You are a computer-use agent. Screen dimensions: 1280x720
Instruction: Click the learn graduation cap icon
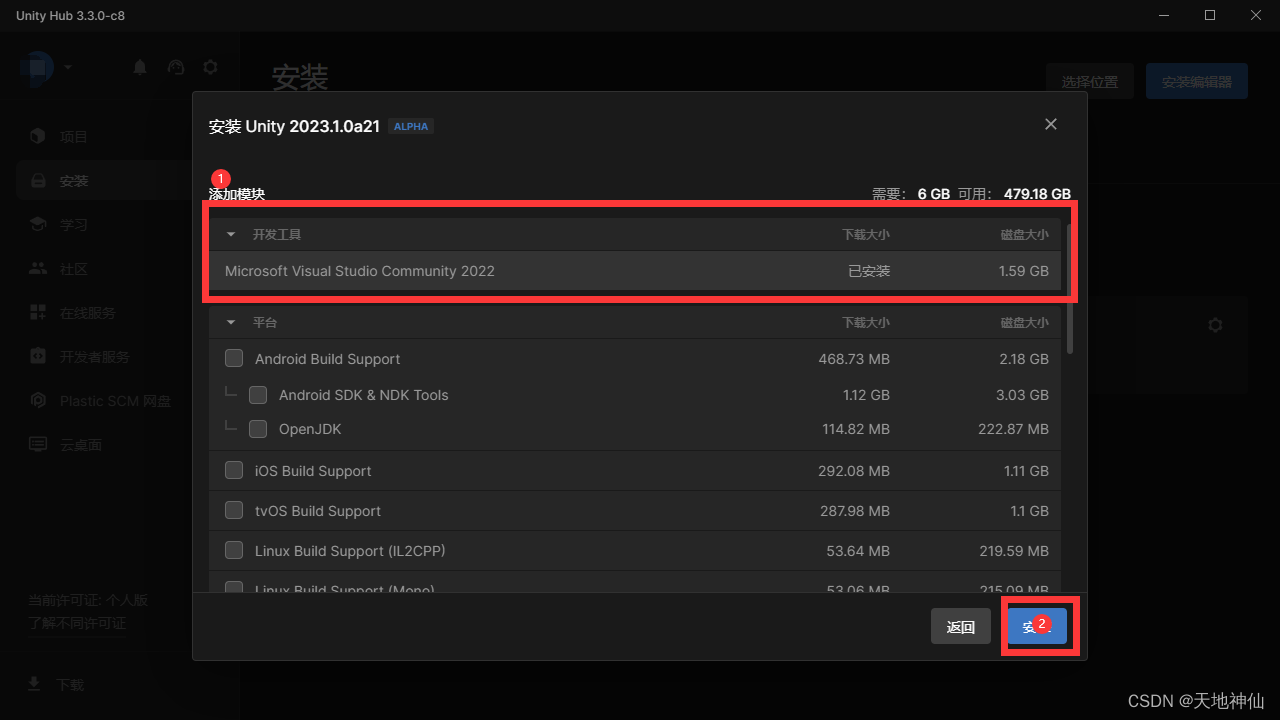[x=38, y=225]
